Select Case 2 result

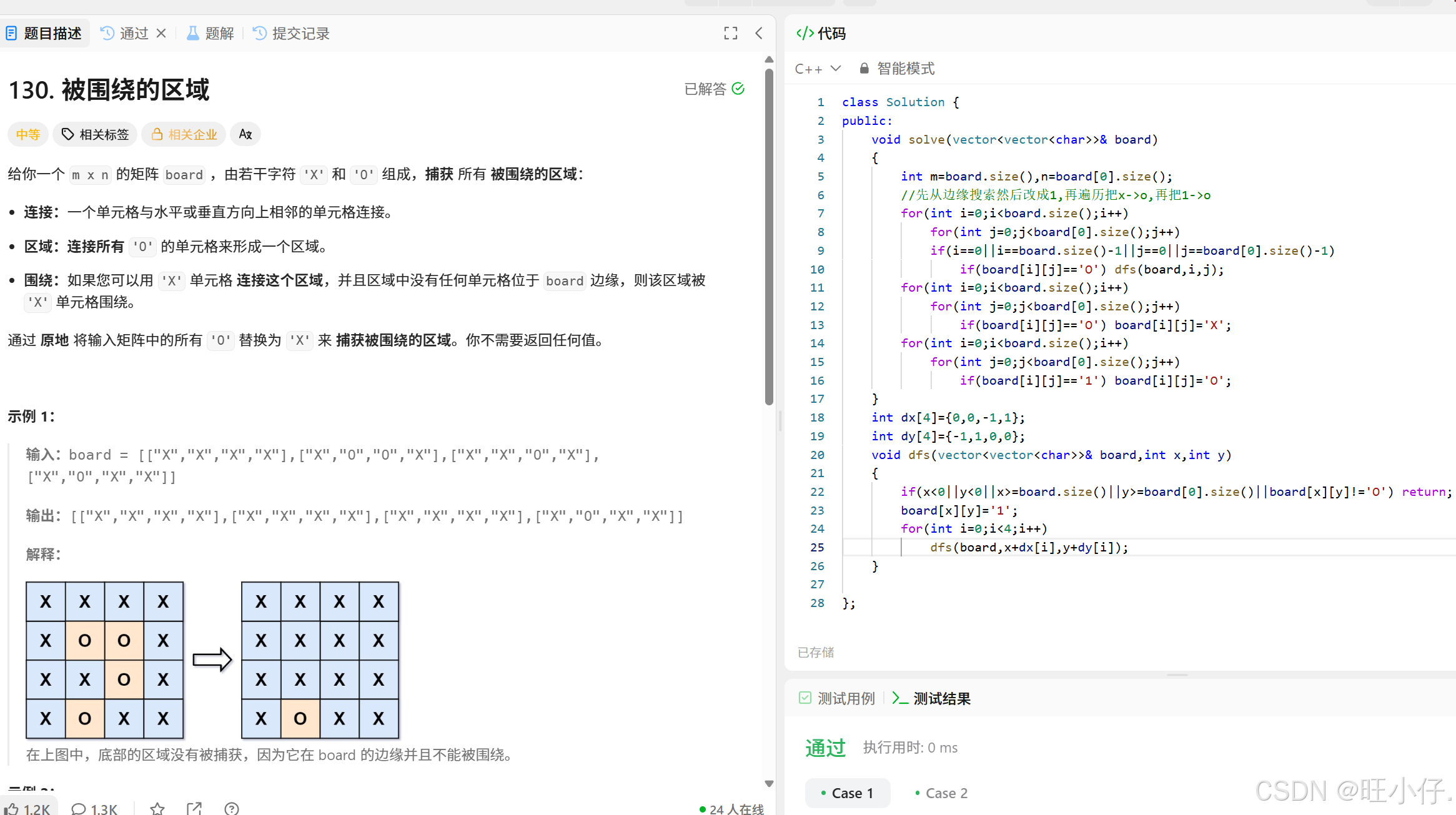[x=941, y=793]
